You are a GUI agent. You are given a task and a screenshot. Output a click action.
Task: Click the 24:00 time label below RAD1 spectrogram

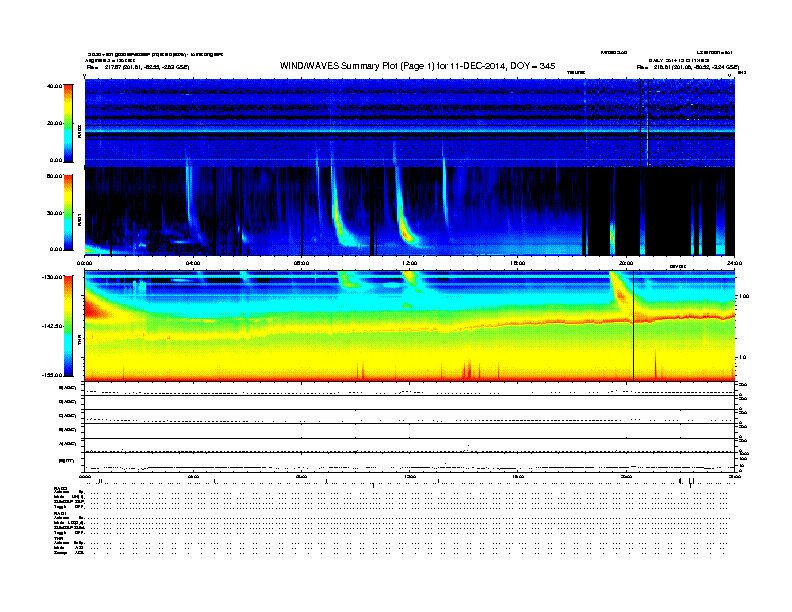tap(734, 263)
